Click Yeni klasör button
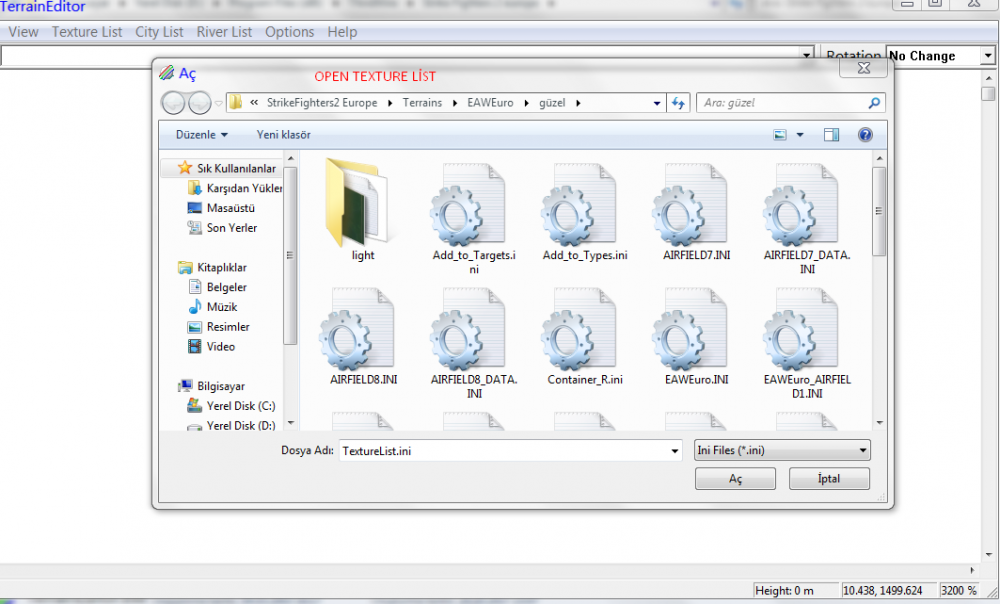 pyautogui.click(x=283, y=135)
